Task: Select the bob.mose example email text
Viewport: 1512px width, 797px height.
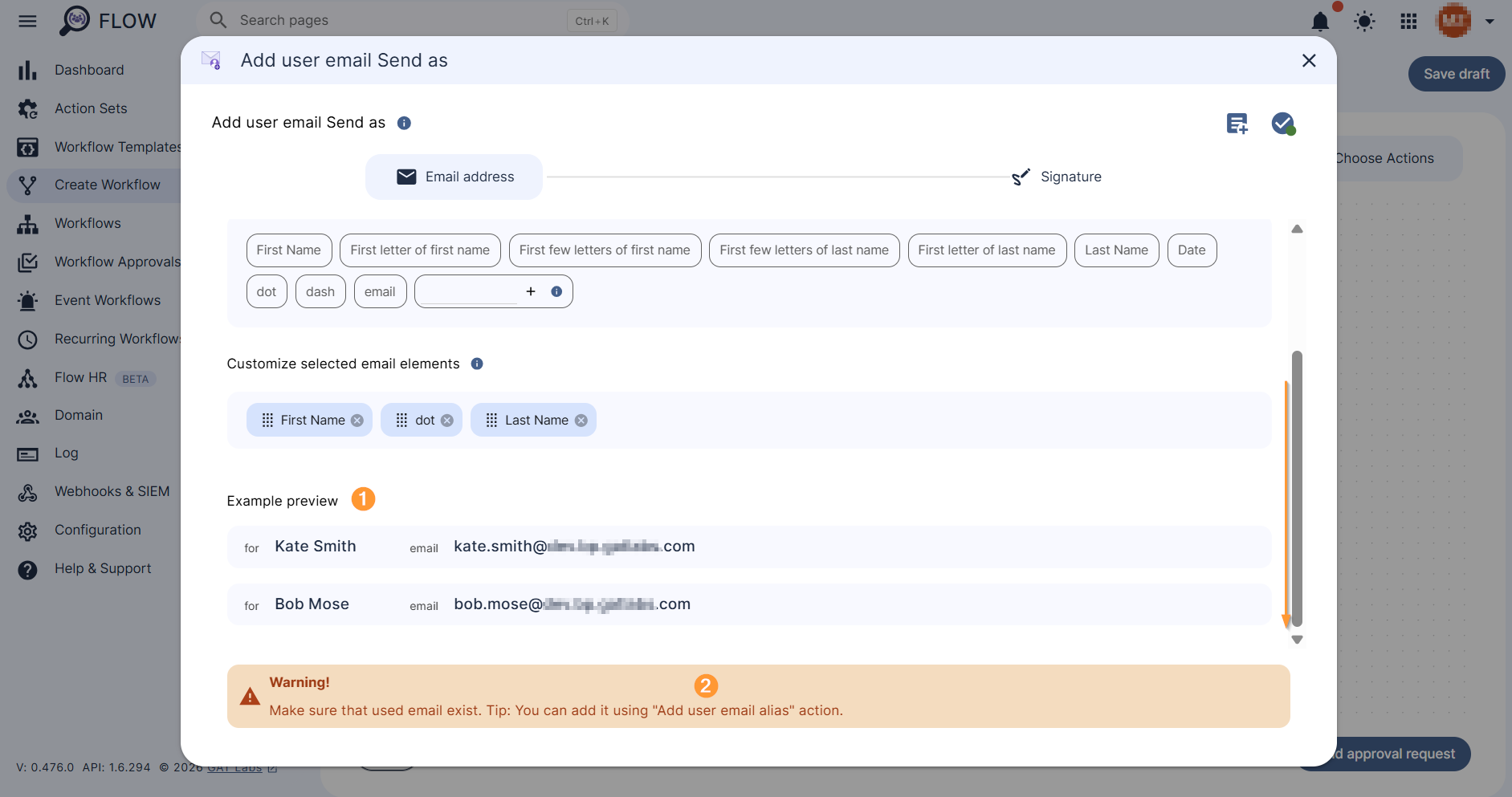Action: point(572,604)
